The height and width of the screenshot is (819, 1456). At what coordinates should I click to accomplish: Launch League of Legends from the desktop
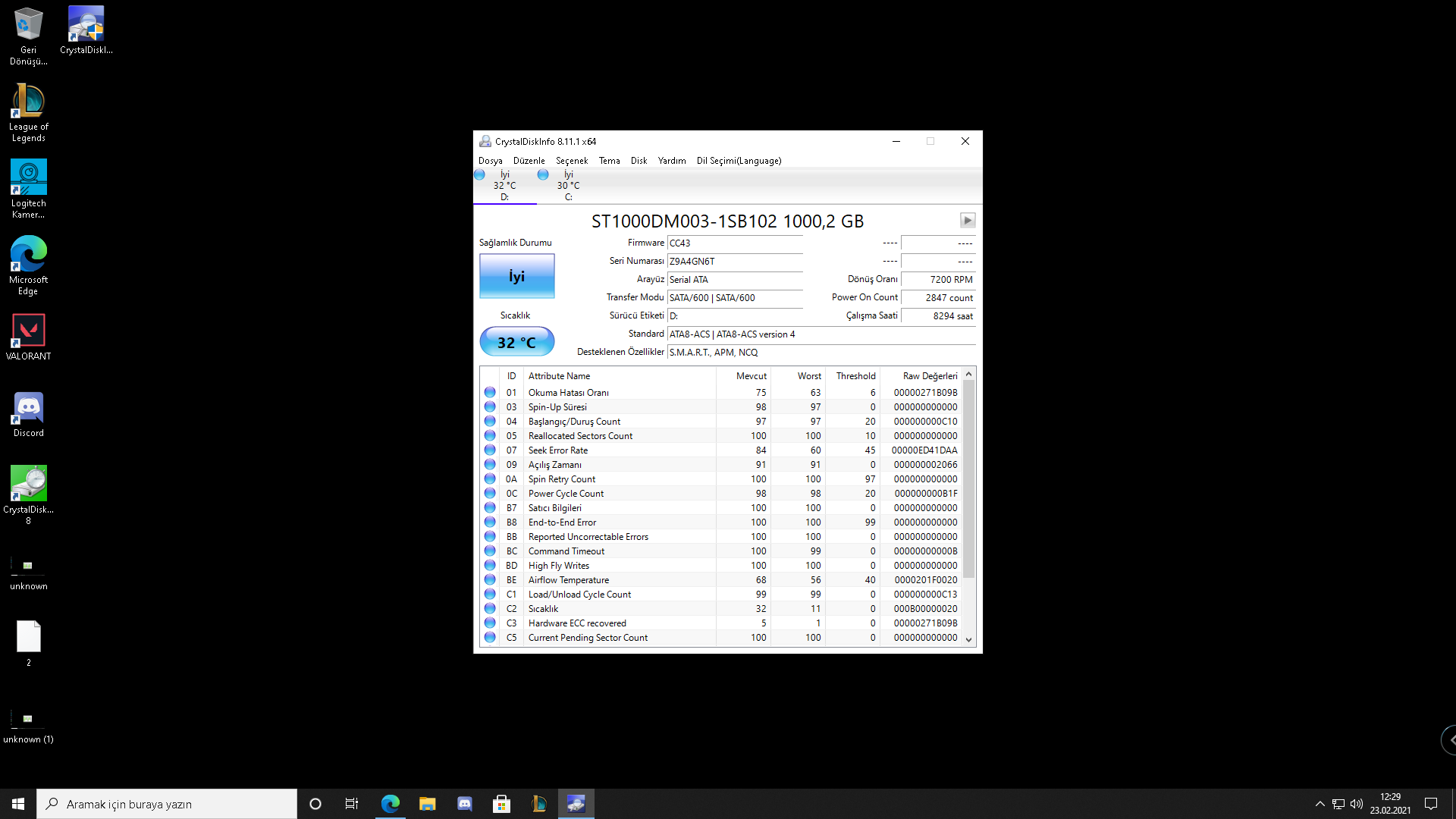coord(28,106)
